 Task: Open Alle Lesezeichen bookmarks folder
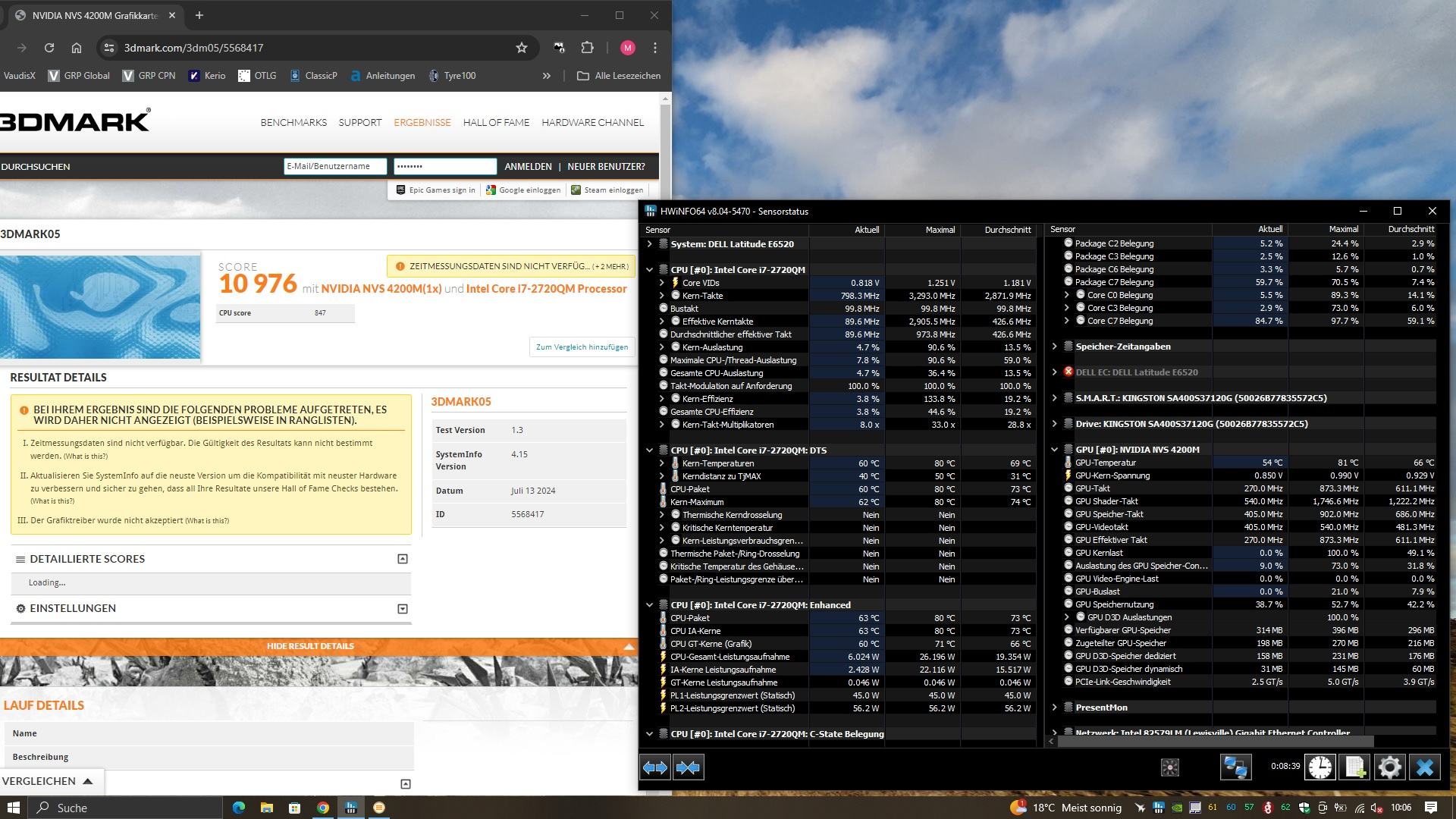619,76
